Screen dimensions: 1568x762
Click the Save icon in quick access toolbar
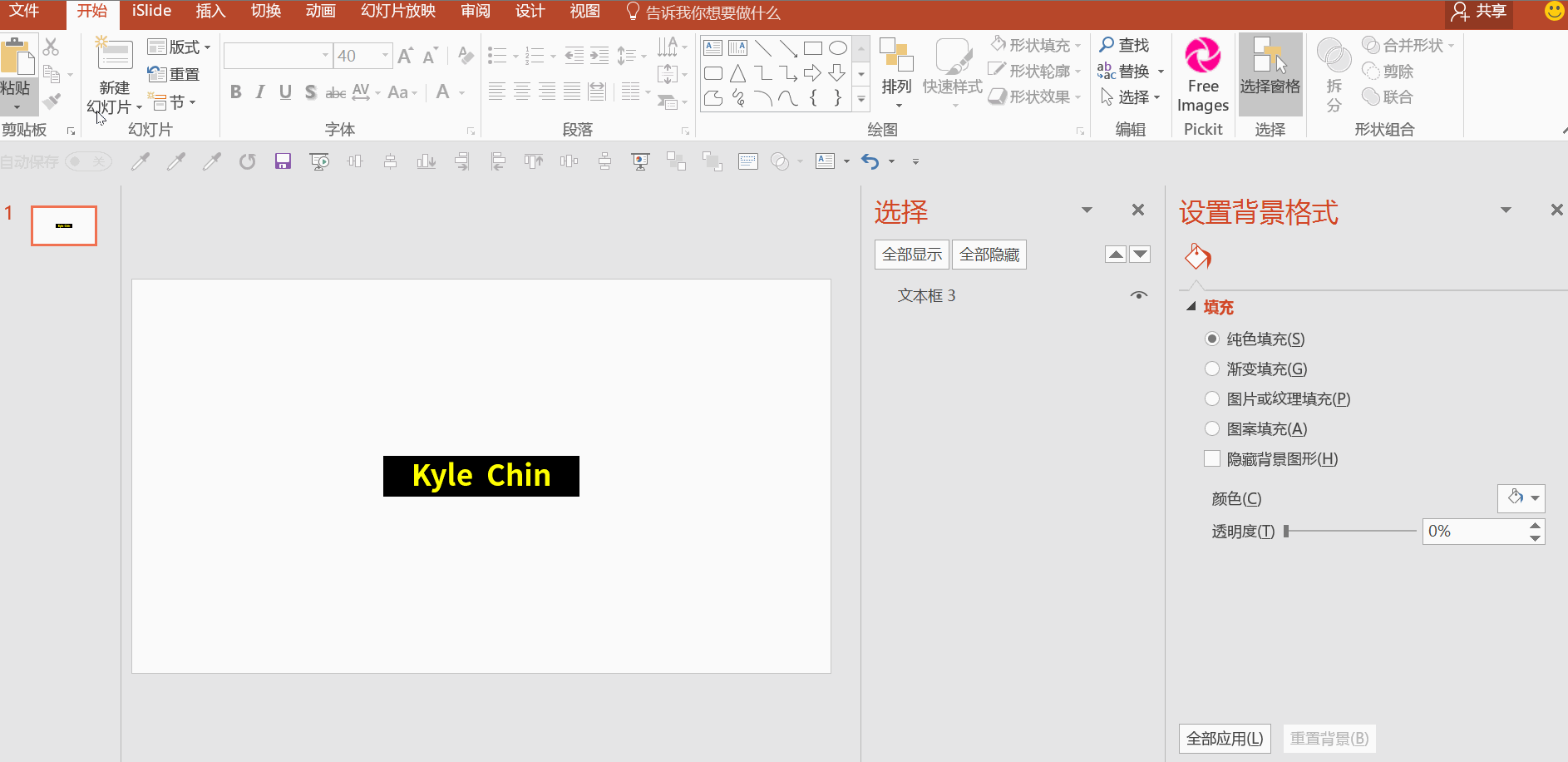click(x=283, y=161)
